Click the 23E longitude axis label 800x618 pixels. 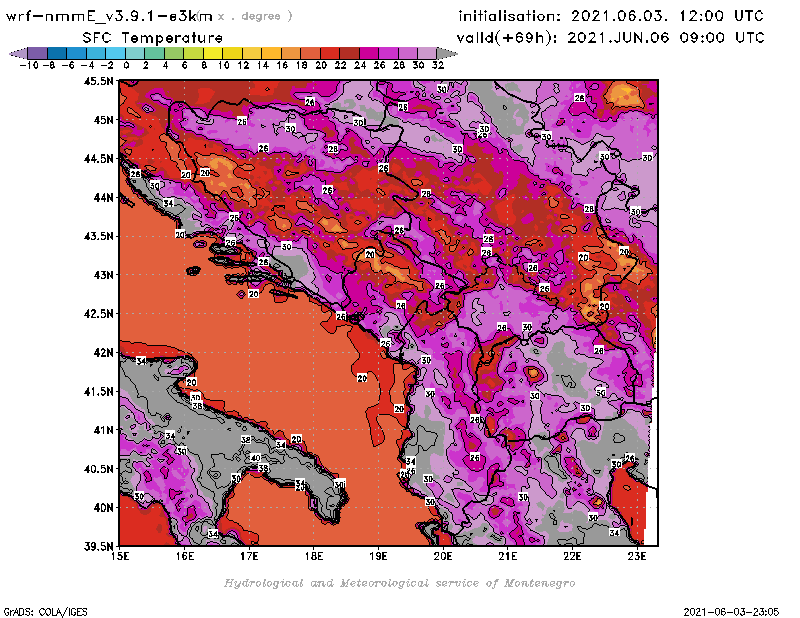pos(637,556)
